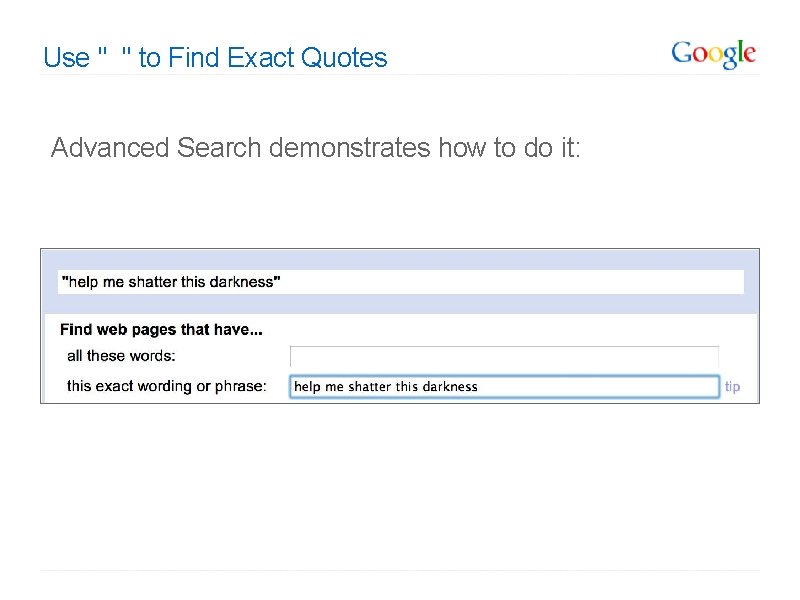Image resolution: width=800 pixels, height=600 pixels.
Task: Click the Google logo
Action: tap(713, 54)
